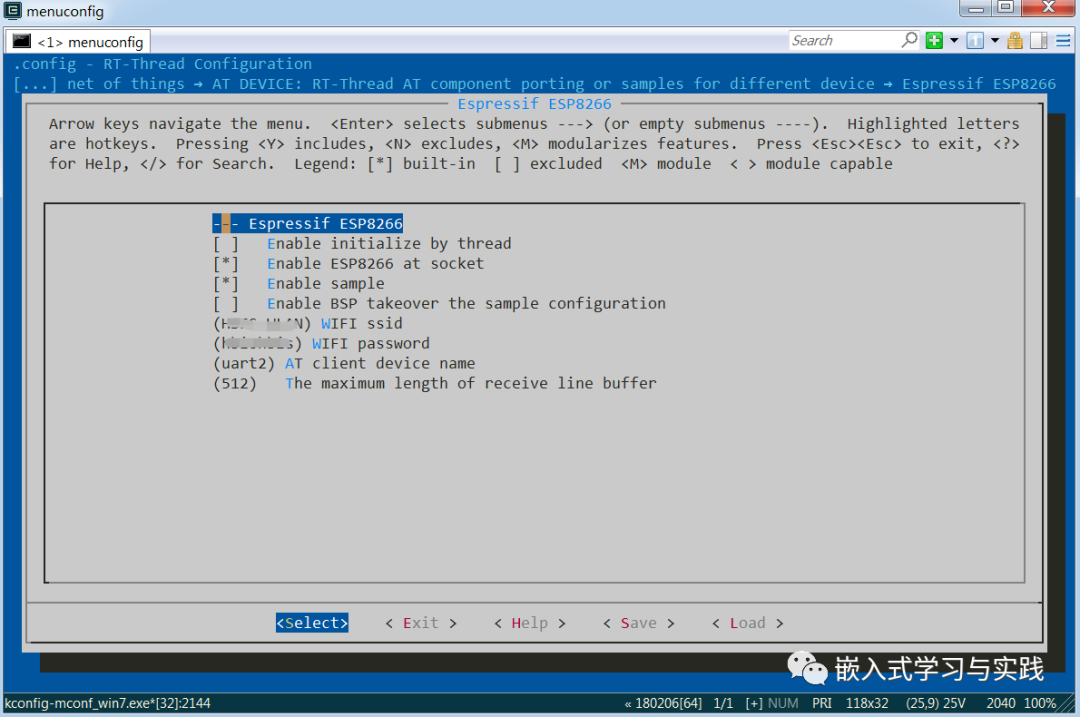This screenshot has height=717, width=1080.
Task: Click the PRI priority status entry
Action: click(822, 703)
